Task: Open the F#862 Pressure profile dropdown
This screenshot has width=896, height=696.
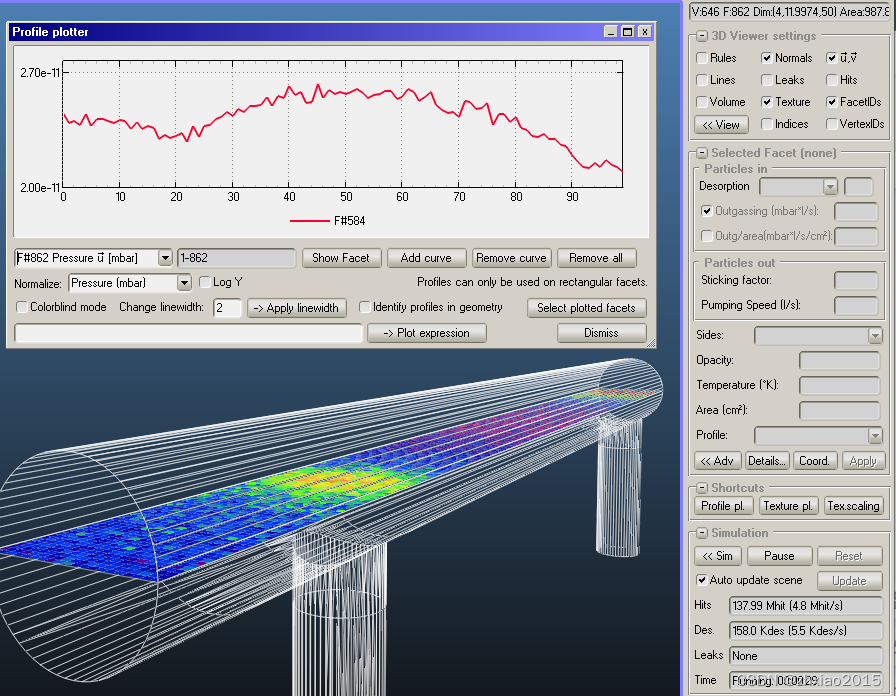Action: pos(165,258)
